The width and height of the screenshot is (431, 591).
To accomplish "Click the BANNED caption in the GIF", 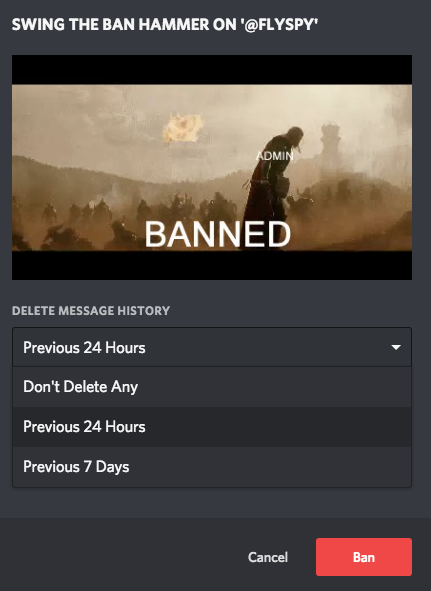I will pos(218,234).
